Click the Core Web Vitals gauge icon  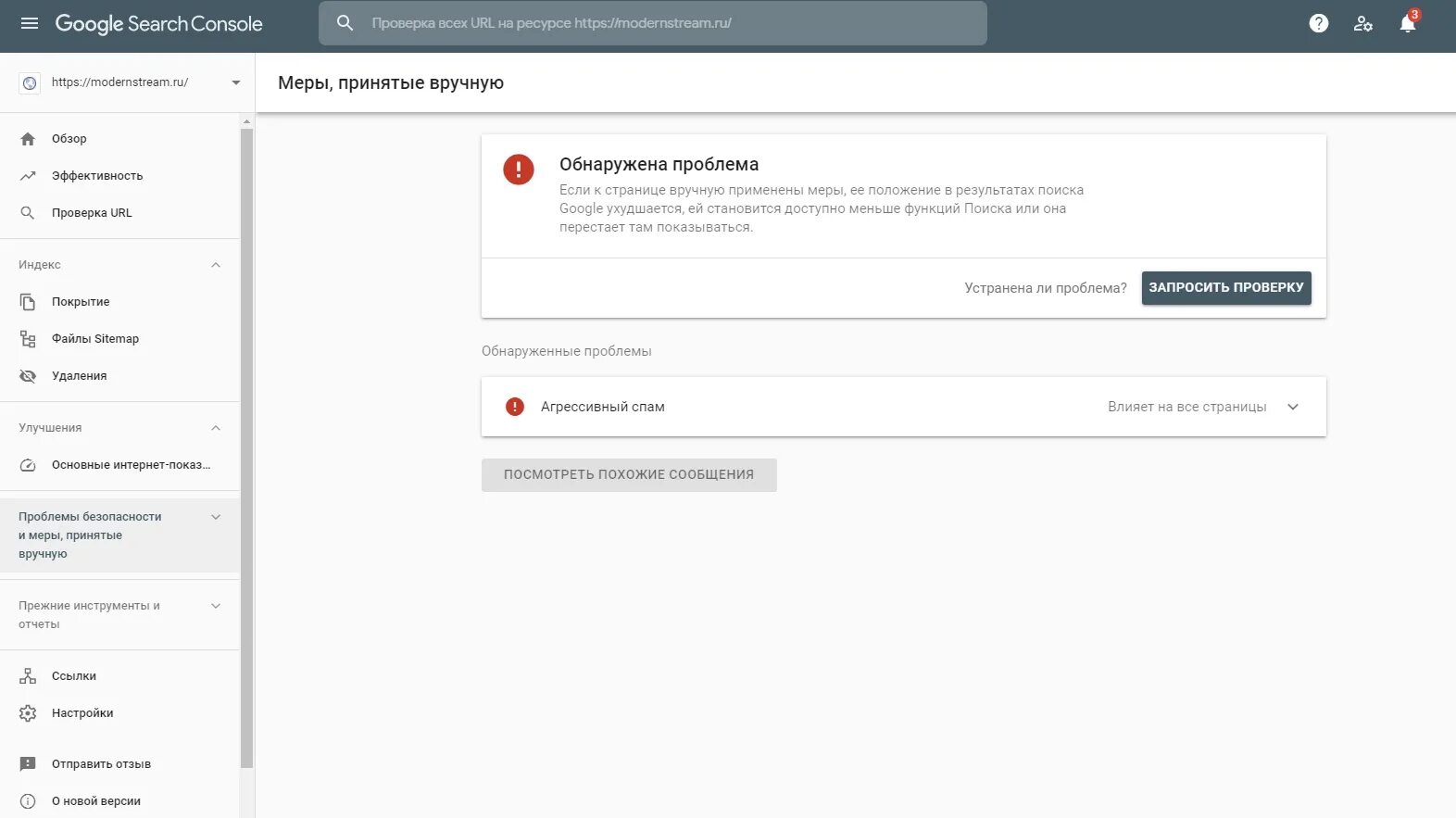(28, 465)
